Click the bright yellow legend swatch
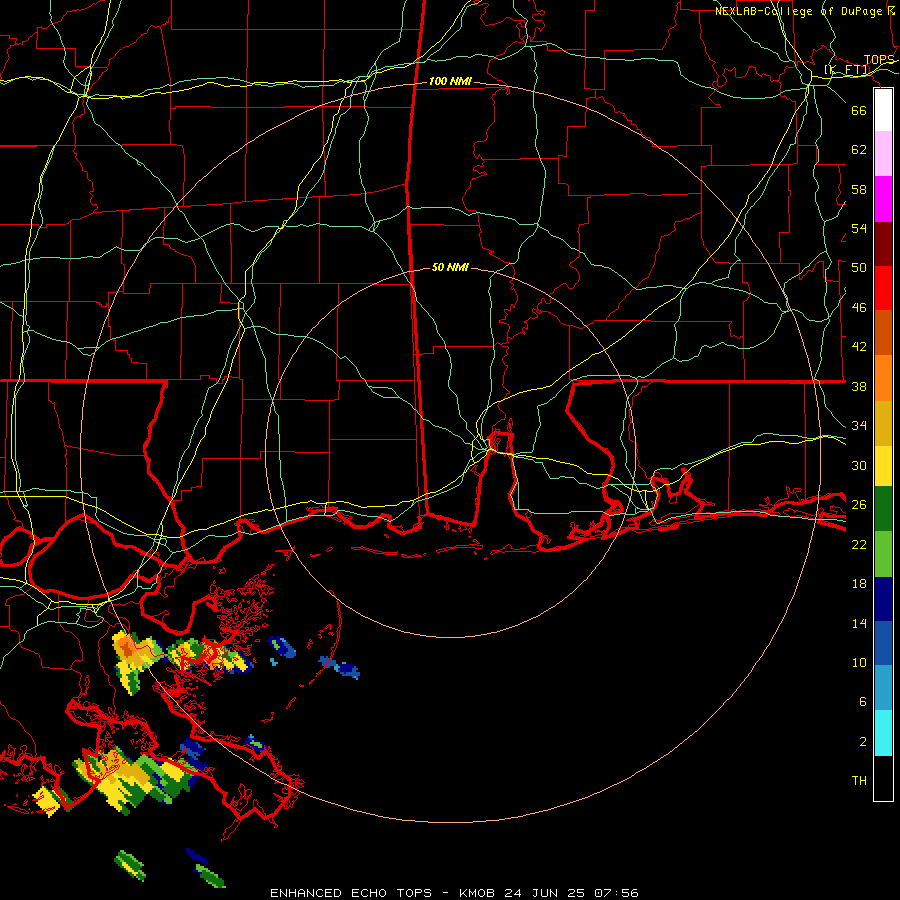 [883, 466]
